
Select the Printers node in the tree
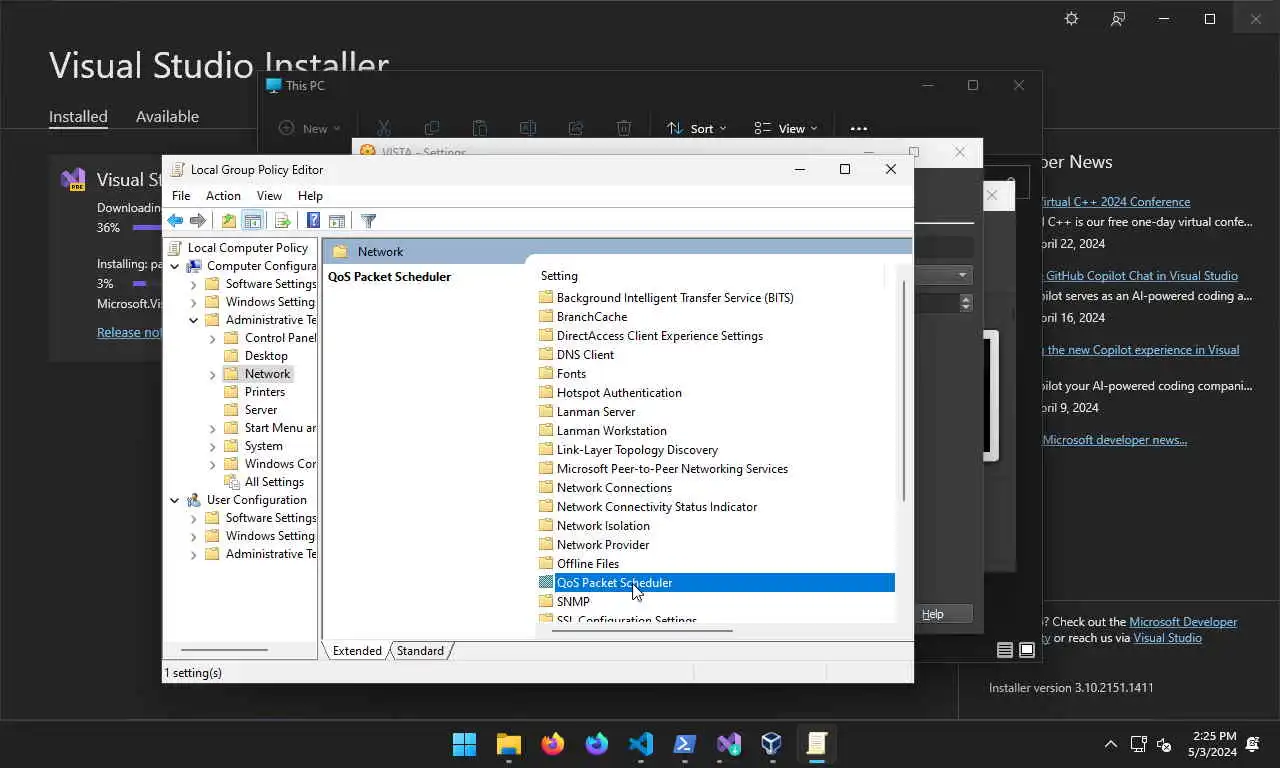[x=265, y=392]
